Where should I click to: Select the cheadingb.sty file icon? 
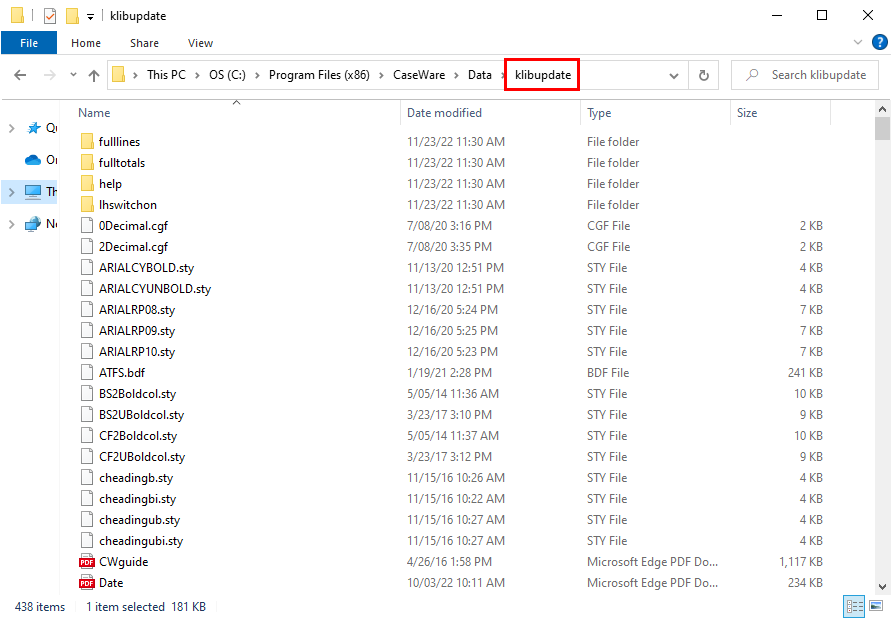tap(87, 478)
